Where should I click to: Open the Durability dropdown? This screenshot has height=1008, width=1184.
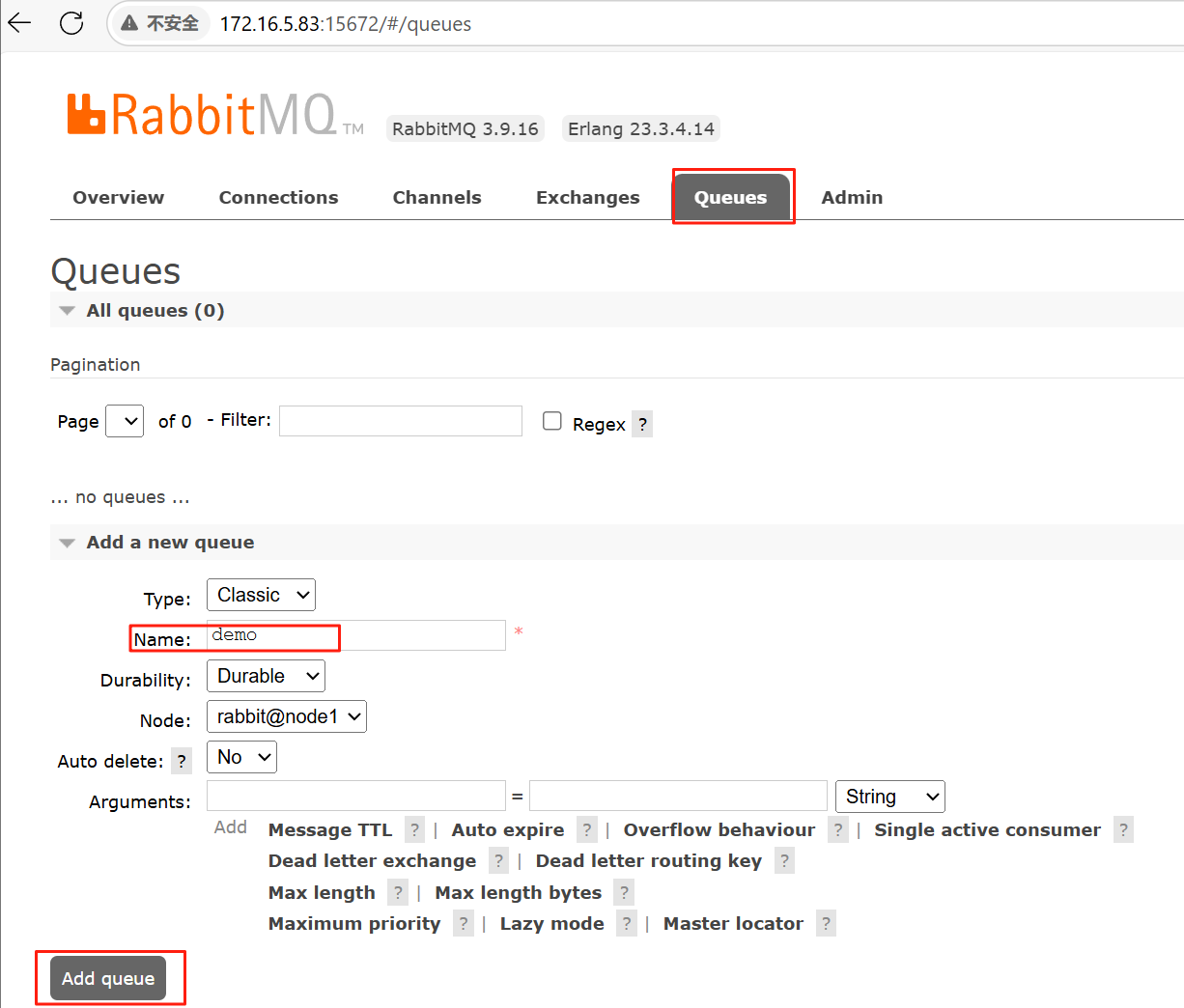[x=266, y=676]
